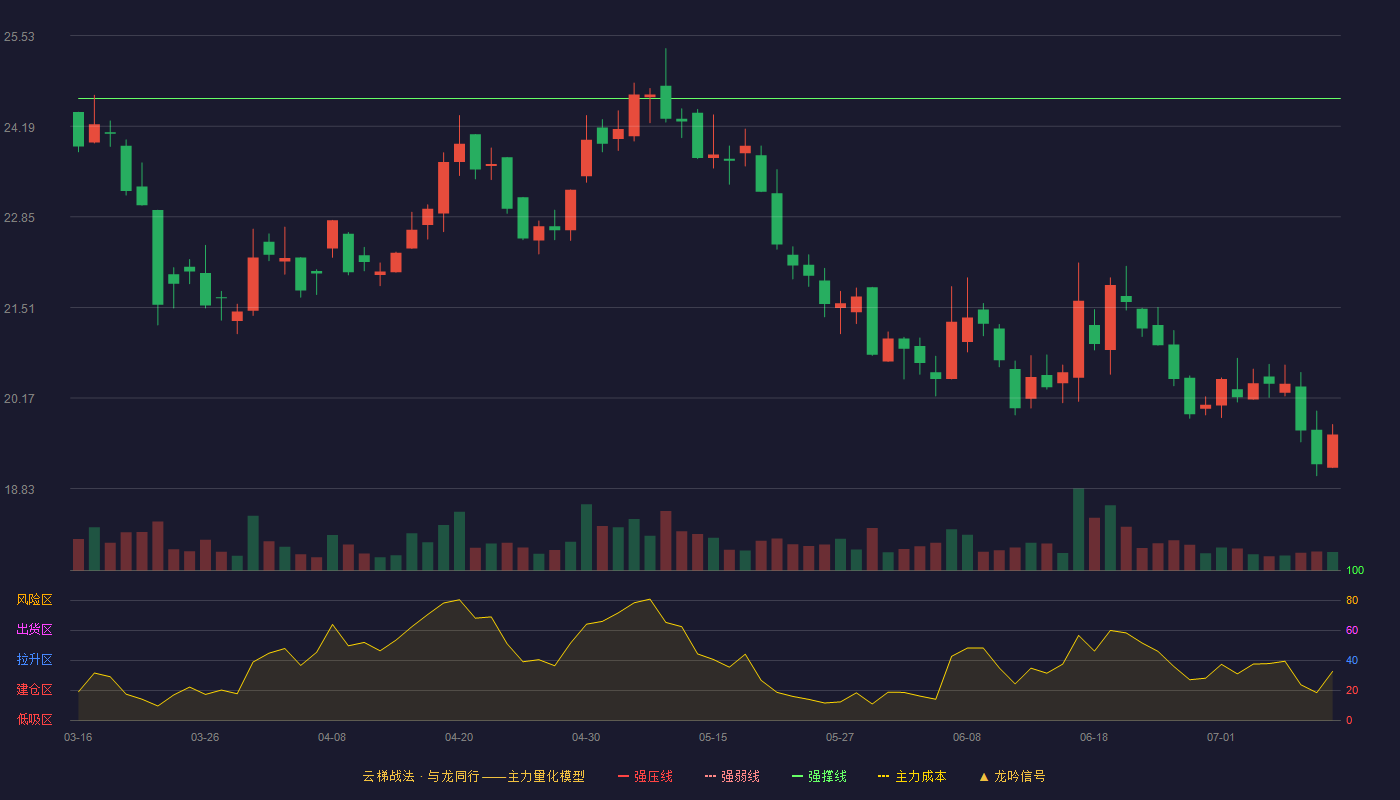
Task: Click the 04-08 date label
Action: [x=332, y=737]
